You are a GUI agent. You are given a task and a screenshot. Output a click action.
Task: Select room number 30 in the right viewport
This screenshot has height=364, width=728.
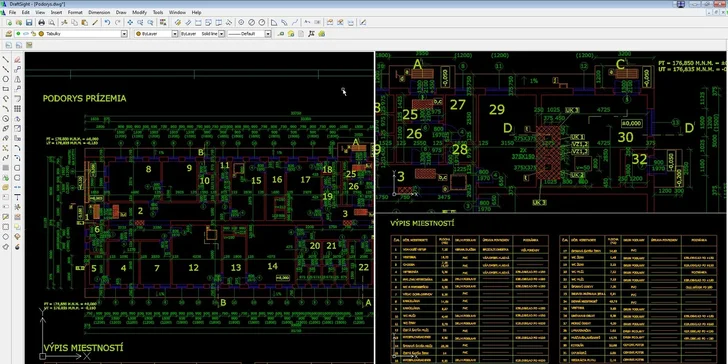625,137
